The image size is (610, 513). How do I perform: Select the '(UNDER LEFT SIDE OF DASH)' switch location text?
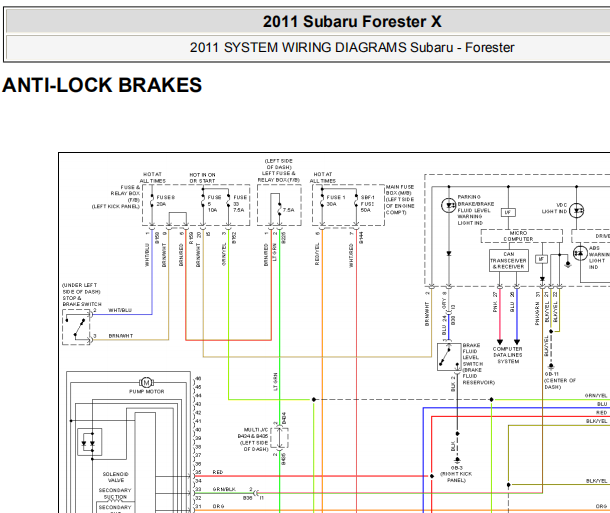[81, 288]
